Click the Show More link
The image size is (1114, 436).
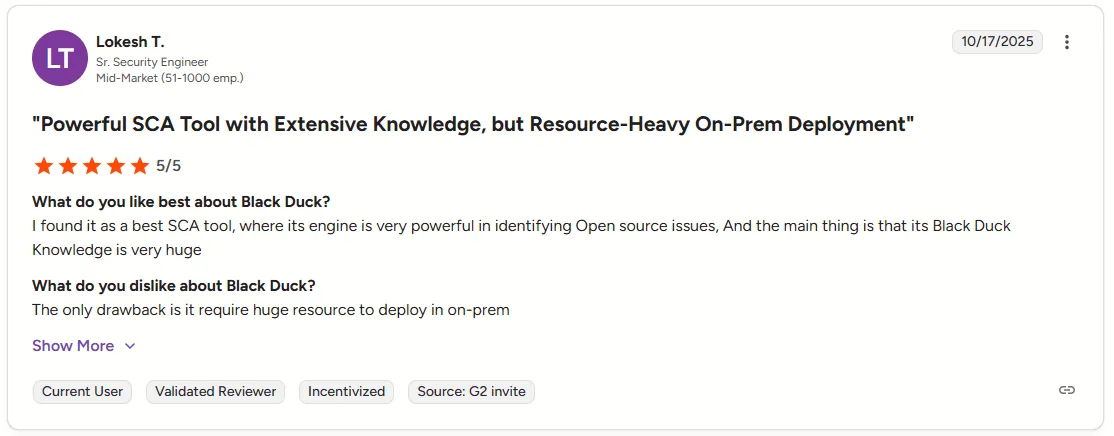(73, 346)
